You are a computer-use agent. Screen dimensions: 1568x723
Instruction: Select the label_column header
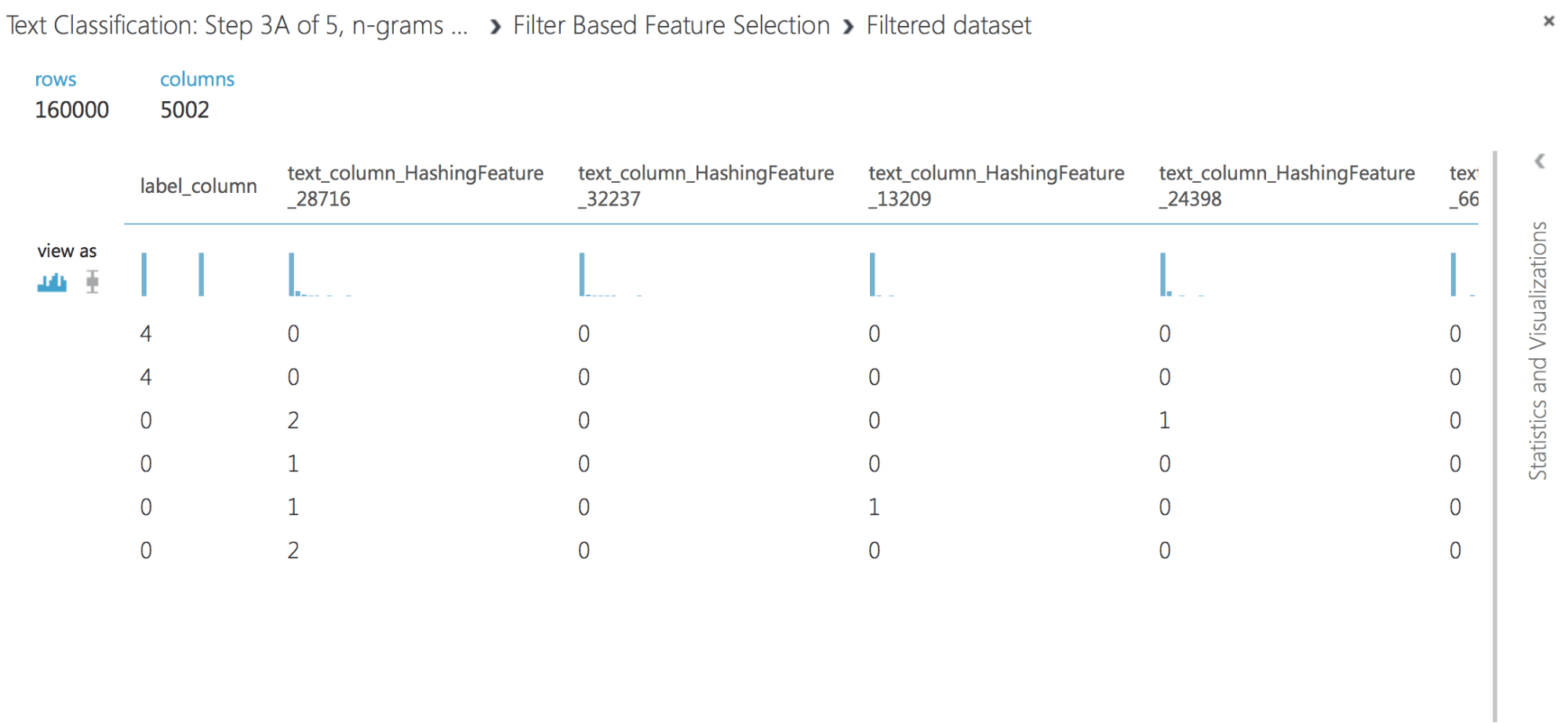(198, 186)
